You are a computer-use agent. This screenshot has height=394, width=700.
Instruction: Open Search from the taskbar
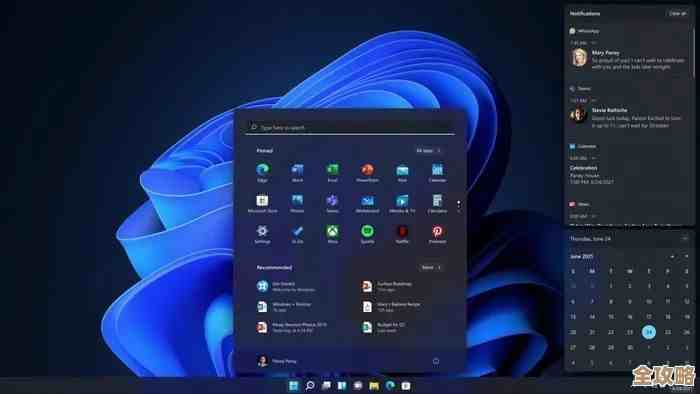pos(310,386)
